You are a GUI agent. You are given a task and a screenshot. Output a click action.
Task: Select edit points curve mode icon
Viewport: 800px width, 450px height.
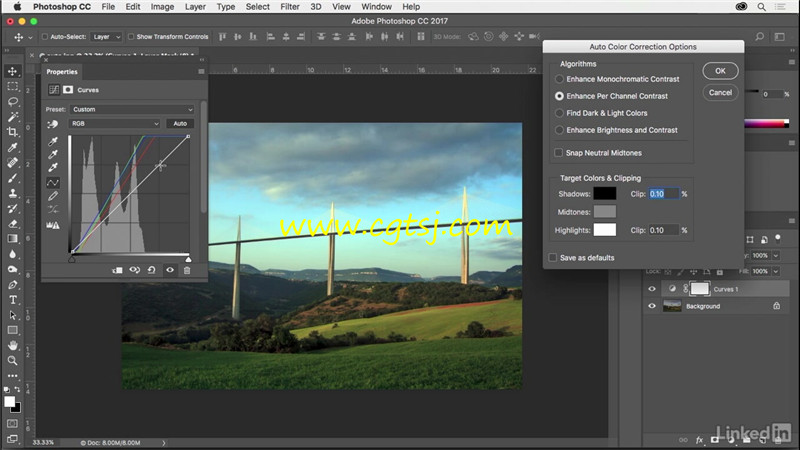53,182
